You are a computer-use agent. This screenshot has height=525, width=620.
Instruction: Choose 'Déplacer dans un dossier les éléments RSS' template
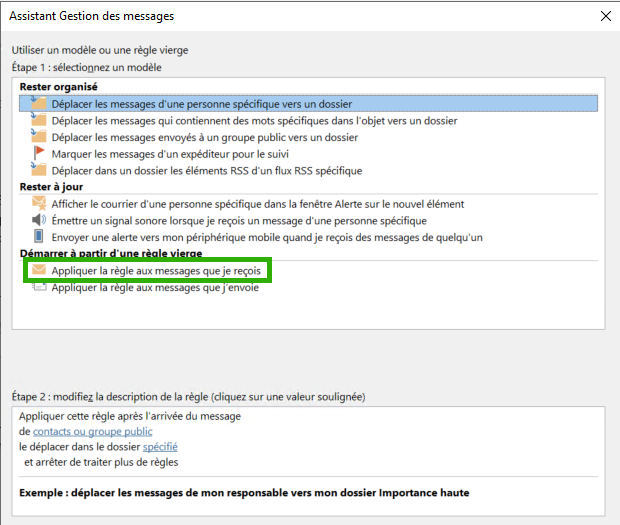point(207,170)
